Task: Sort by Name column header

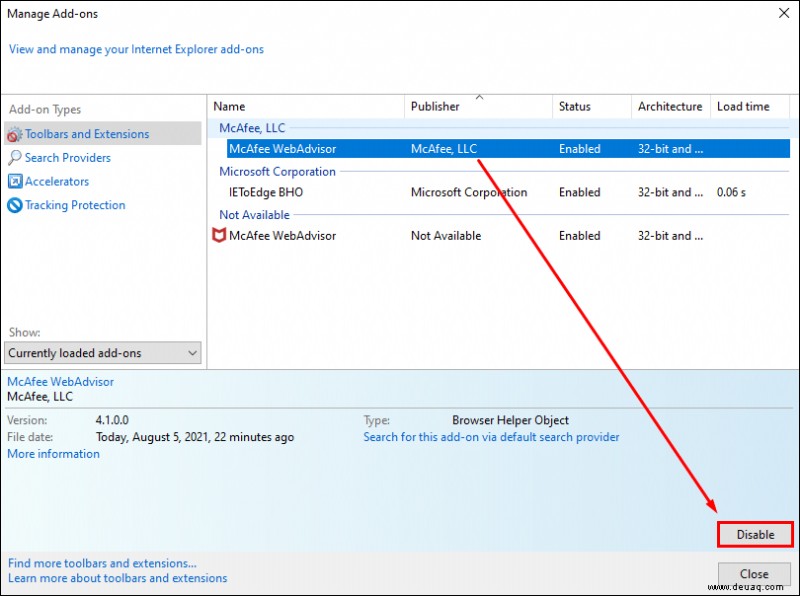Action: point(306,106)
